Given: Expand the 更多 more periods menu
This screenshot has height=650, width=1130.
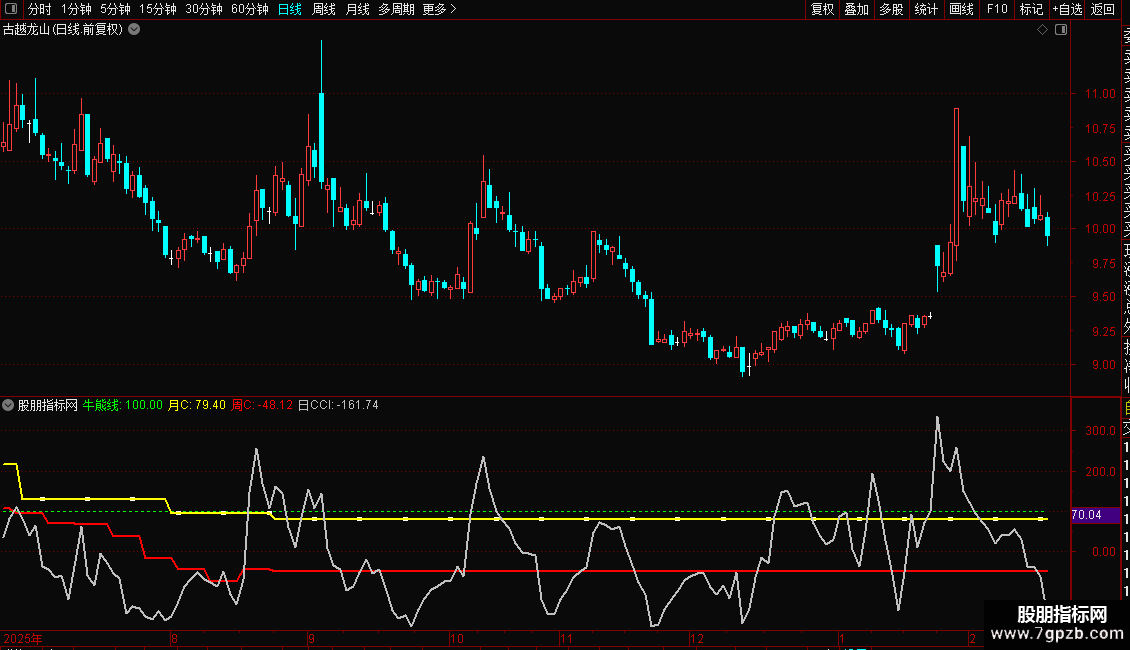Looking at the screenshot, I should point(440,9).
